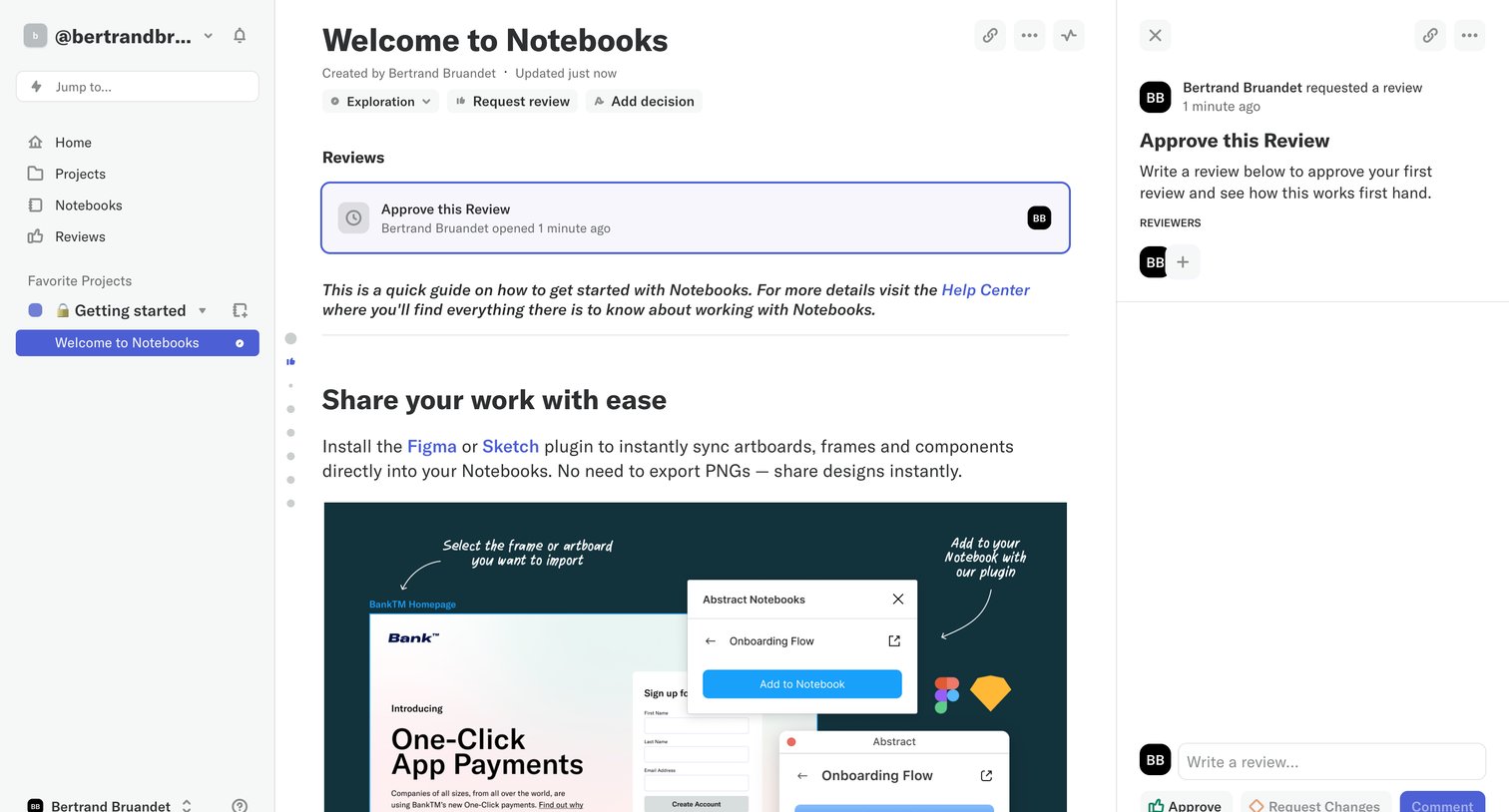Click the workspace avatar icon
Screen dimensions: 1509x812
coord(35,36)
